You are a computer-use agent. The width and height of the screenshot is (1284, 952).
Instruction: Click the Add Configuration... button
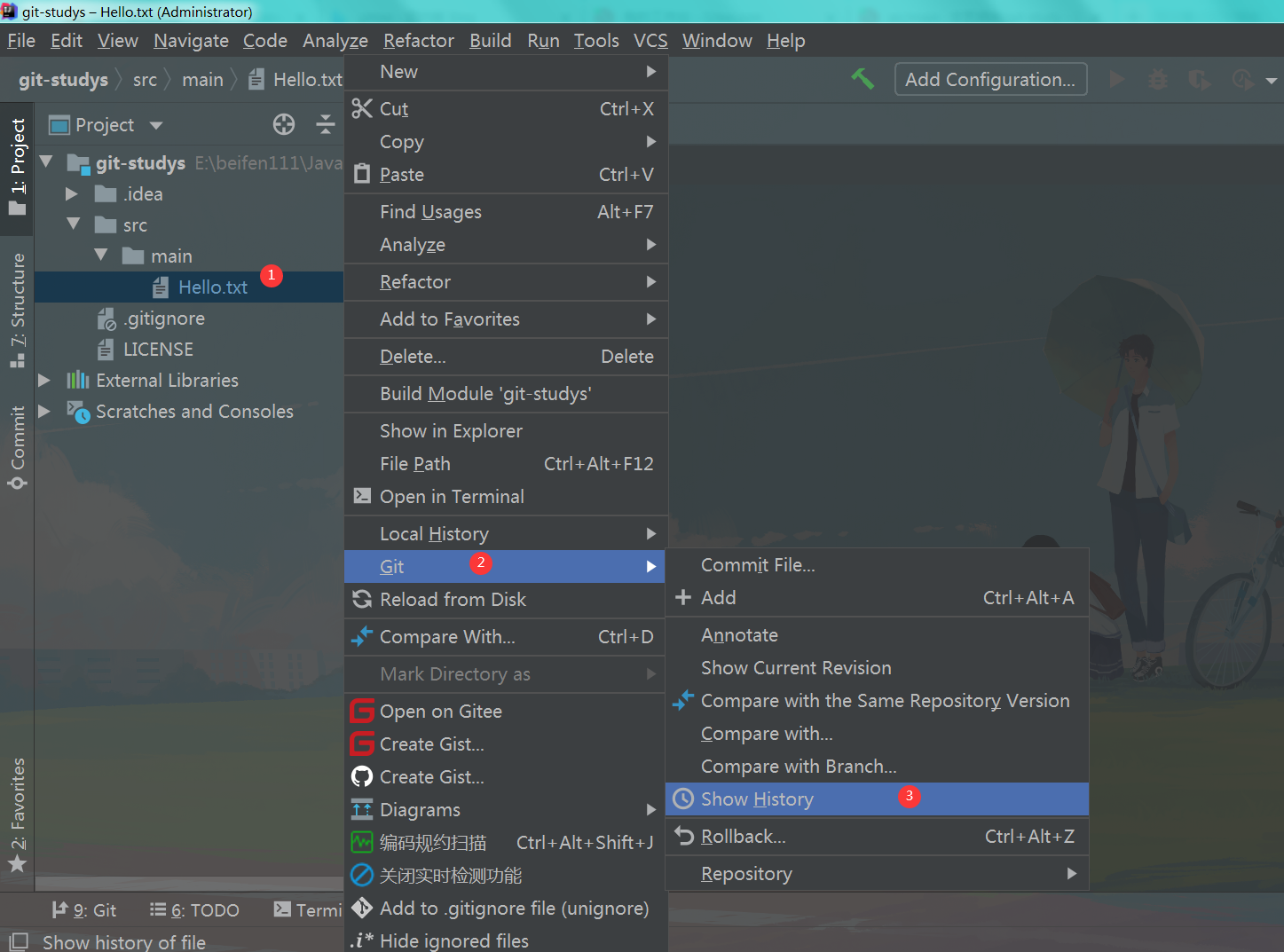pyautogui.click(x=990, y=80)
